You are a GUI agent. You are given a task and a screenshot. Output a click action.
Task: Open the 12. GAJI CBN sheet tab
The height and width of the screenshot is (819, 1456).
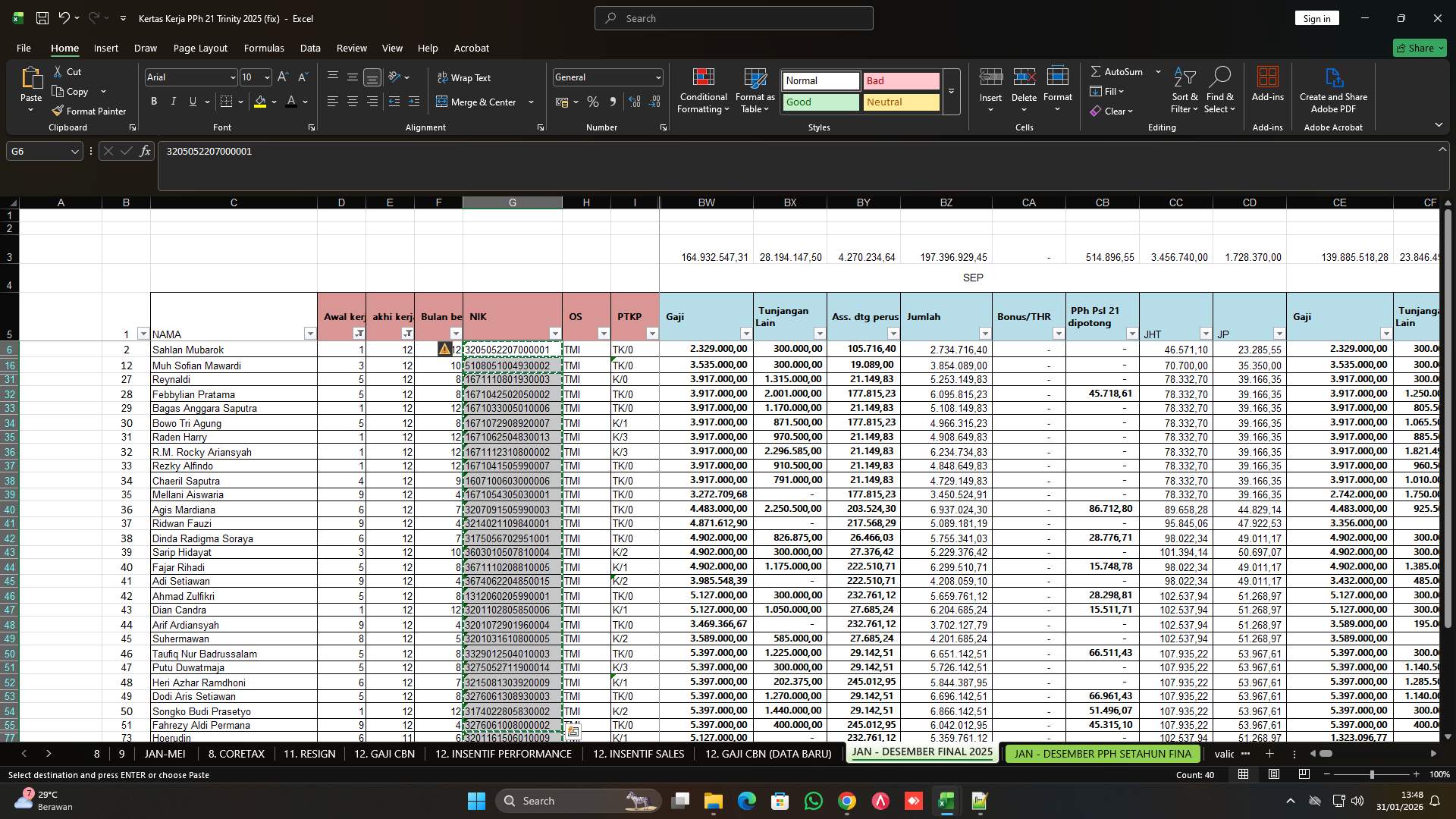[384, 754]
